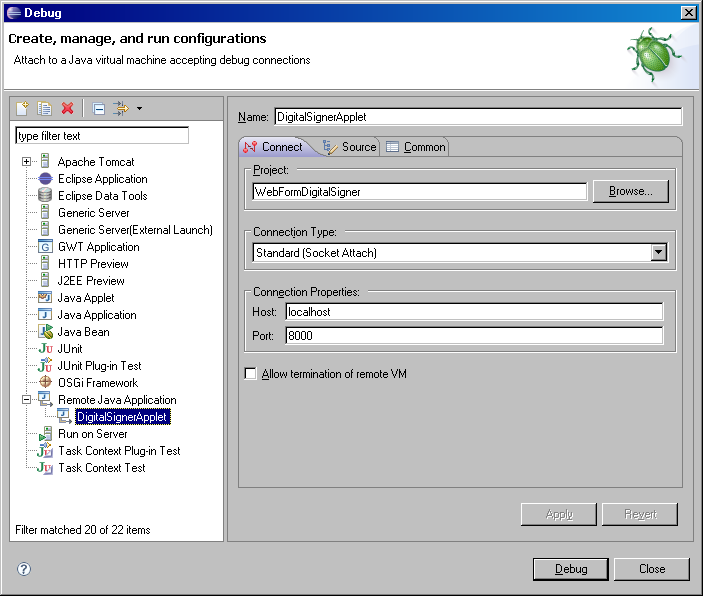The height and width of the screenshot is (596, 703).
Task: Click the GWT Application icon
Action: click(x=45, y=247)
